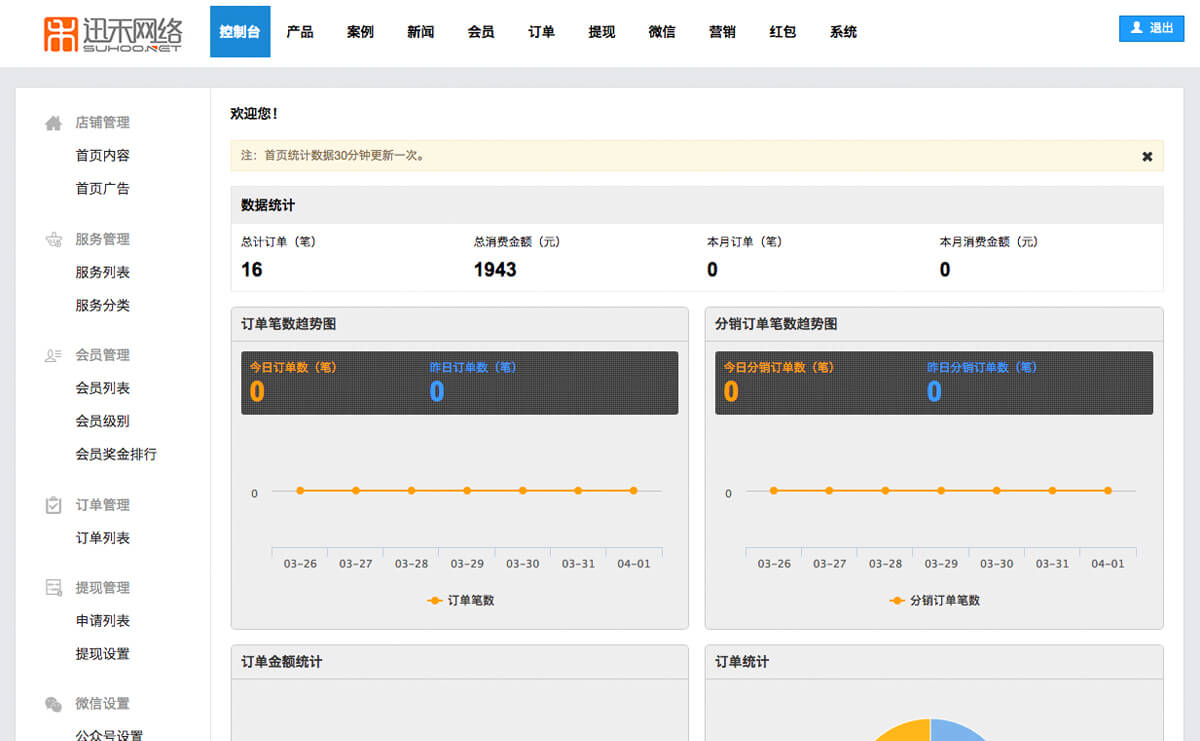
Task: Switch to the 营销 tab
Action: coord(722,32)
